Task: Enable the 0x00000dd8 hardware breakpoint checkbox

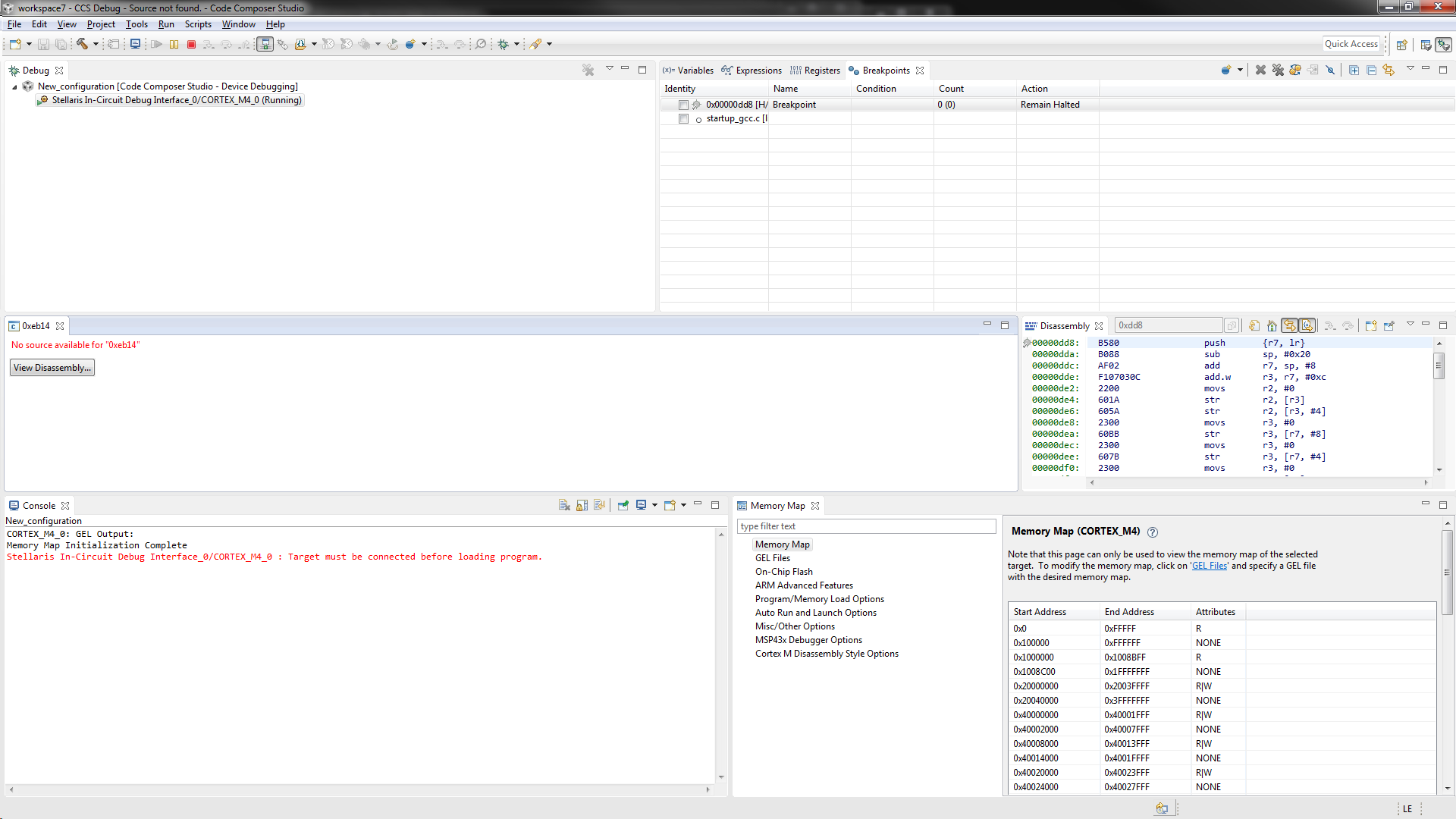Action: [x=684, y=105]
